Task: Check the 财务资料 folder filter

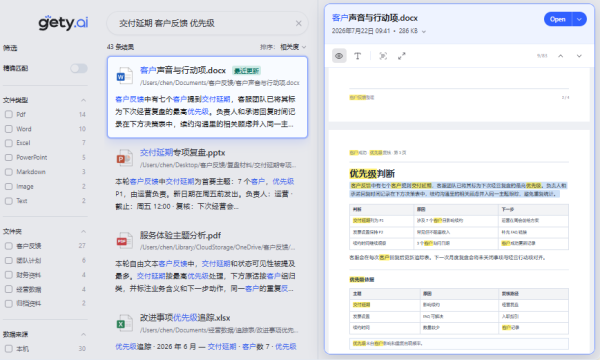Action: (8, 275)
